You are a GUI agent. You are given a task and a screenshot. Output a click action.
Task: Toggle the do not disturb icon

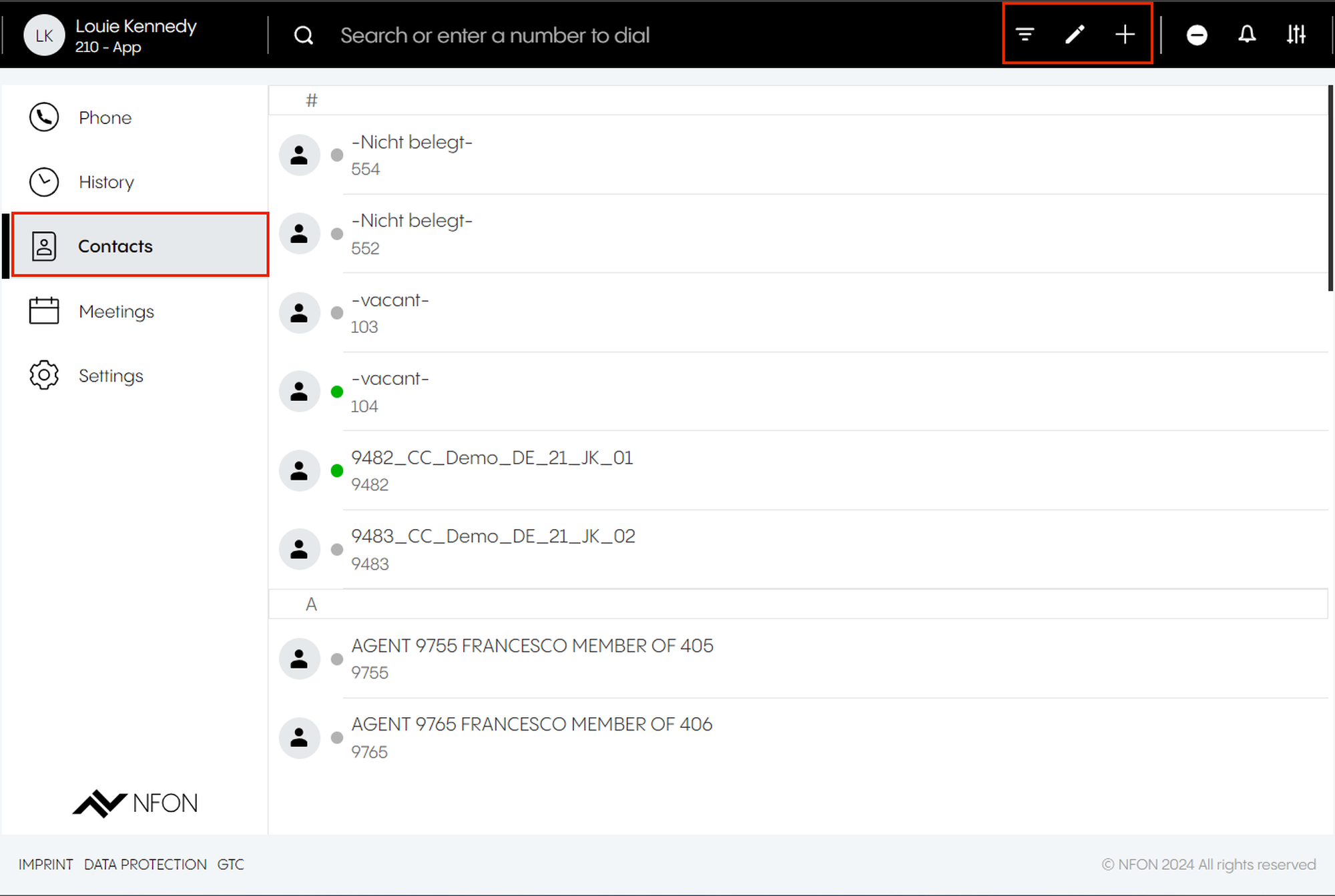(1197, 35)
